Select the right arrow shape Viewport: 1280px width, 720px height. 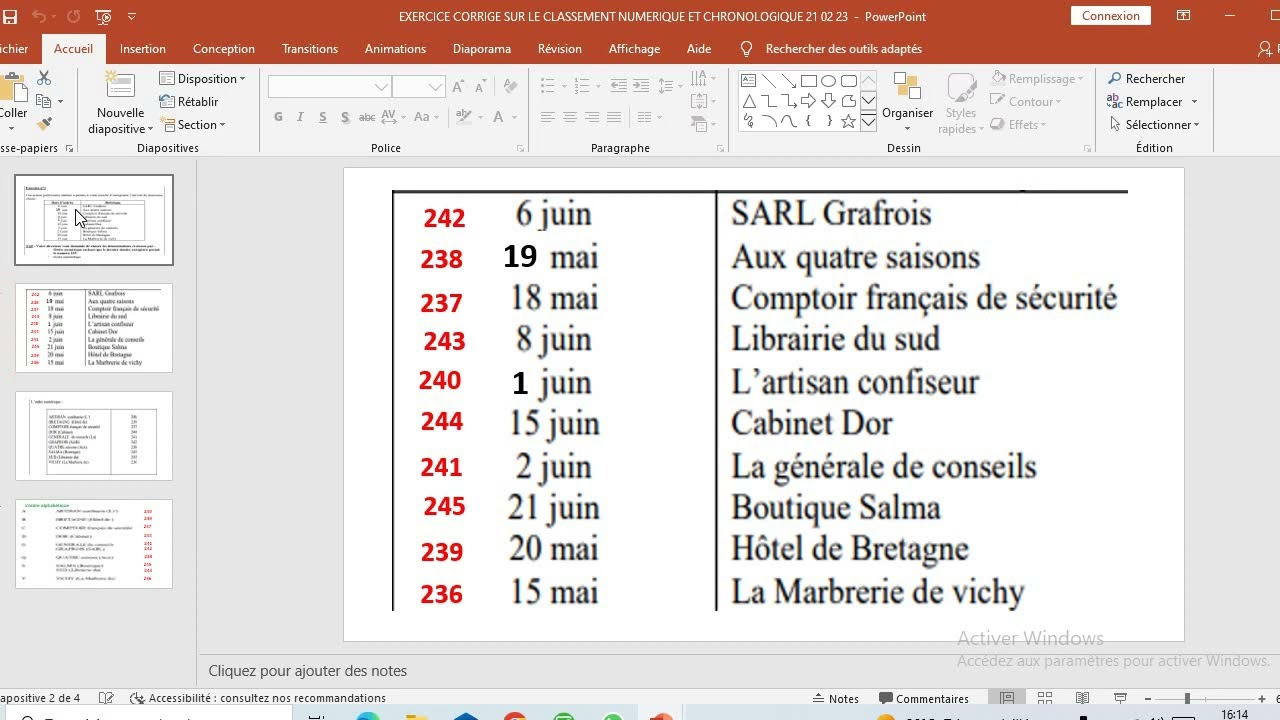point(809,101)
